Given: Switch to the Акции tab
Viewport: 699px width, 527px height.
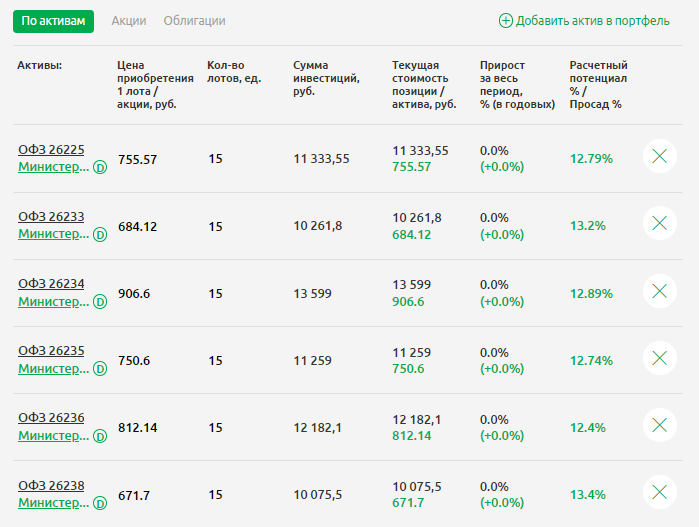Looking at the screenshot, I should point(129,21).
